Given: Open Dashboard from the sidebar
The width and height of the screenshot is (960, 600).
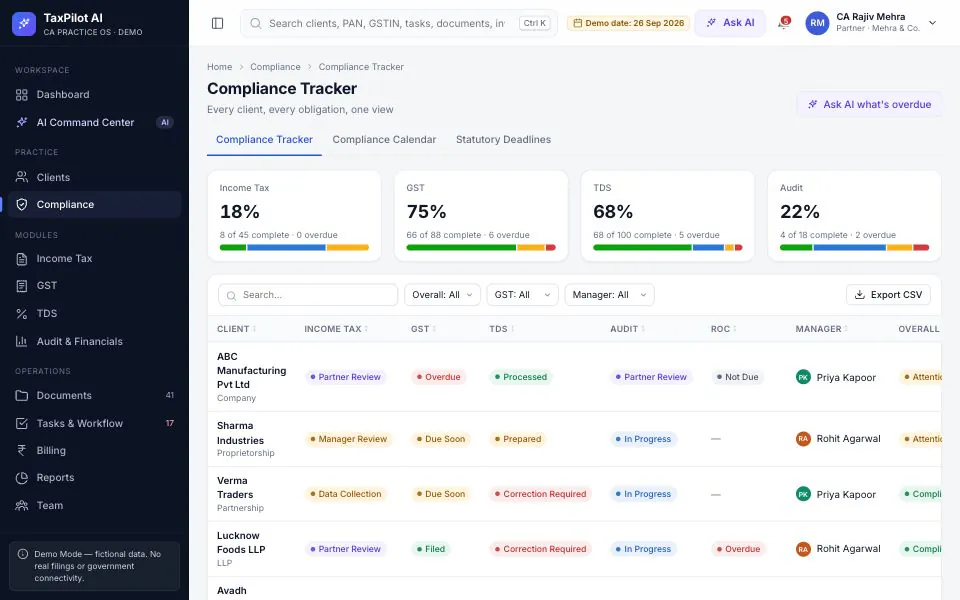Looking at the screenshot, I should [x=94, y=95].
